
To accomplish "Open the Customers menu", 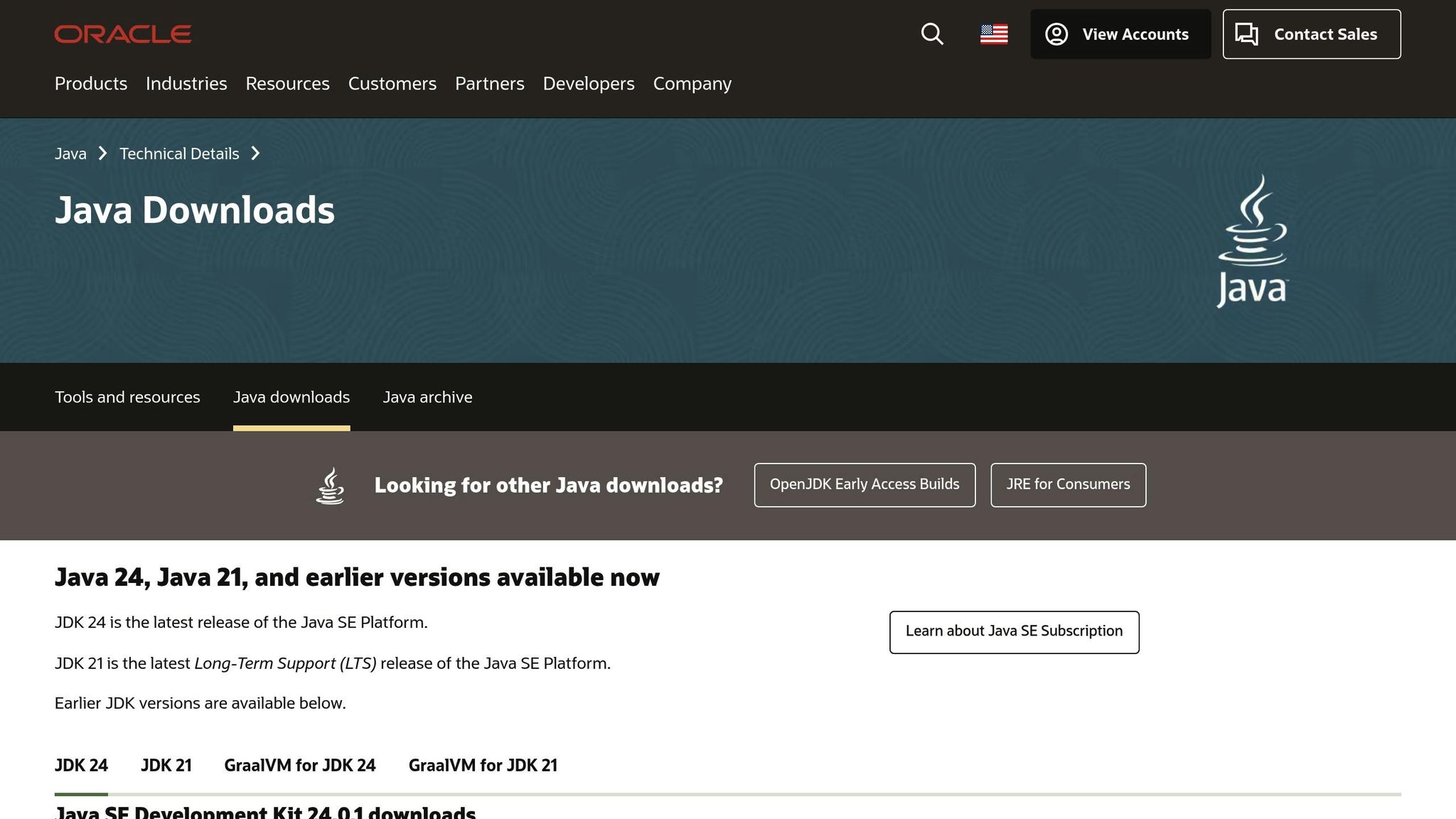I will (x=392, y=84).
